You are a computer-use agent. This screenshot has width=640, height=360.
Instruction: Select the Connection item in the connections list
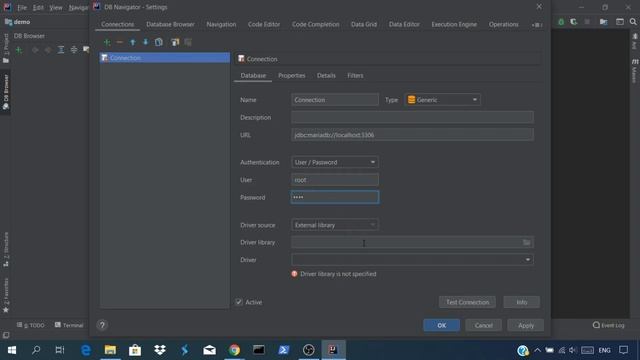coord(165,58)
